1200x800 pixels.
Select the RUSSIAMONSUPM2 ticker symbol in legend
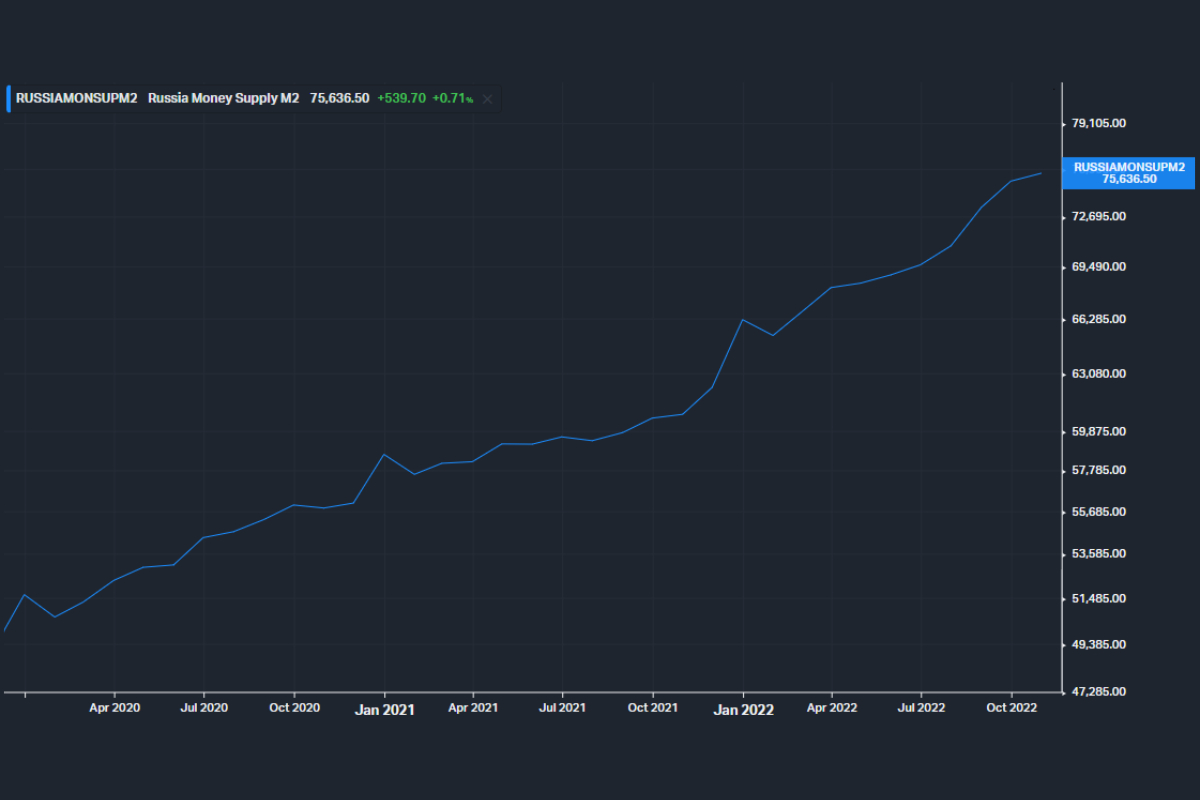coord(76,98)
